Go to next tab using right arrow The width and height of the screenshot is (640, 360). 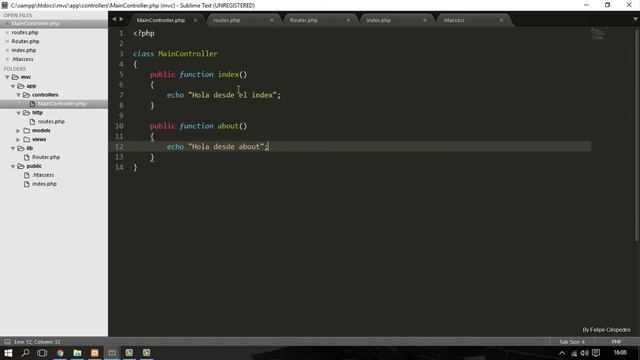121,19
